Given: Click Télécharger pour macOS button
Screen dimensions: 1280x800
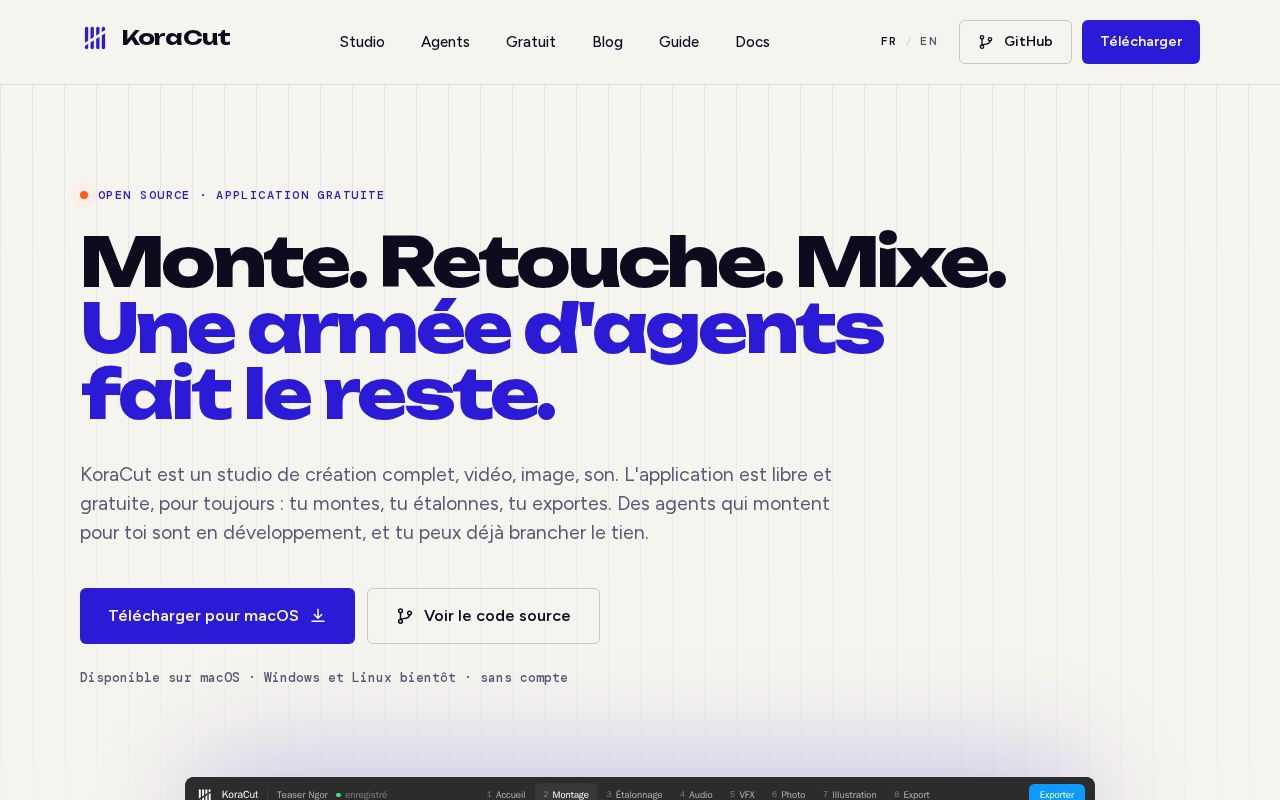Looking at the screenshot, I should (x=217, y=616).
